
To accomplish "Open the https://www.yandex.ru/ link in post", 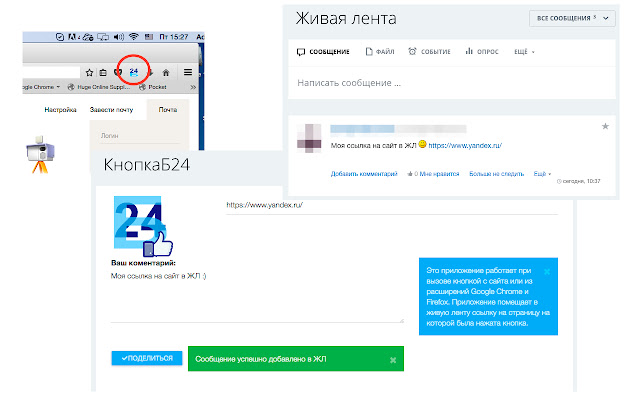I will click(x=465, y=145).
